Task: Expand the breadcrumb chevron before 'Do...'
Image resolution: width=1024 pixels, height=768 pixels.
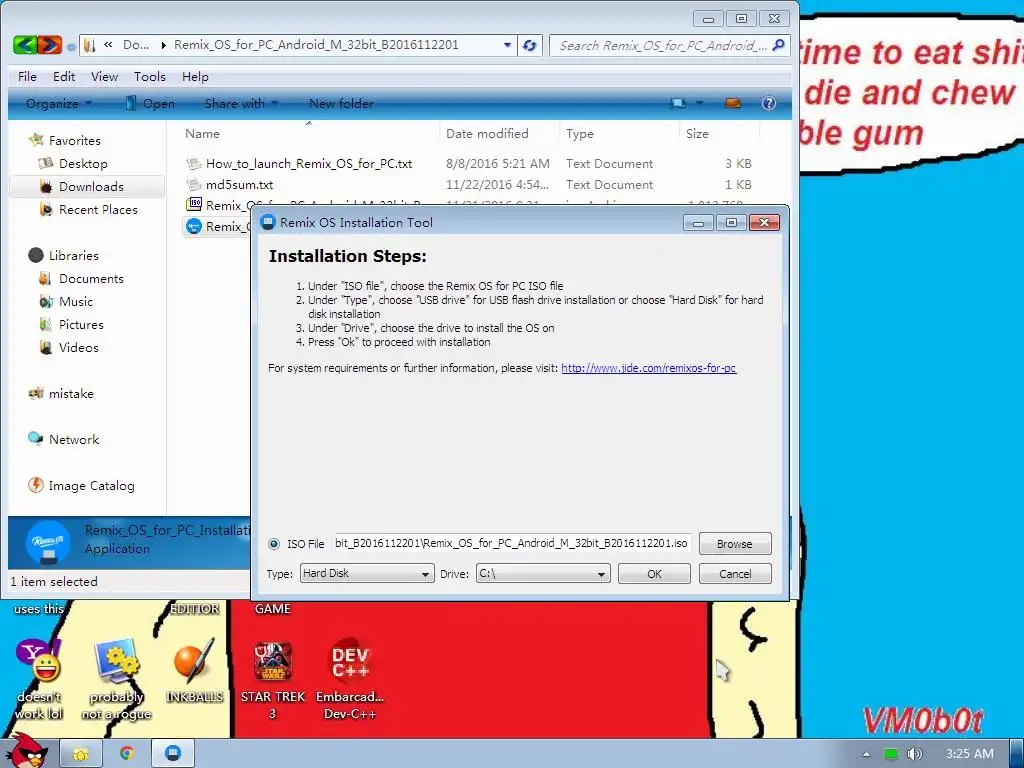Action: tap(108, 45)
